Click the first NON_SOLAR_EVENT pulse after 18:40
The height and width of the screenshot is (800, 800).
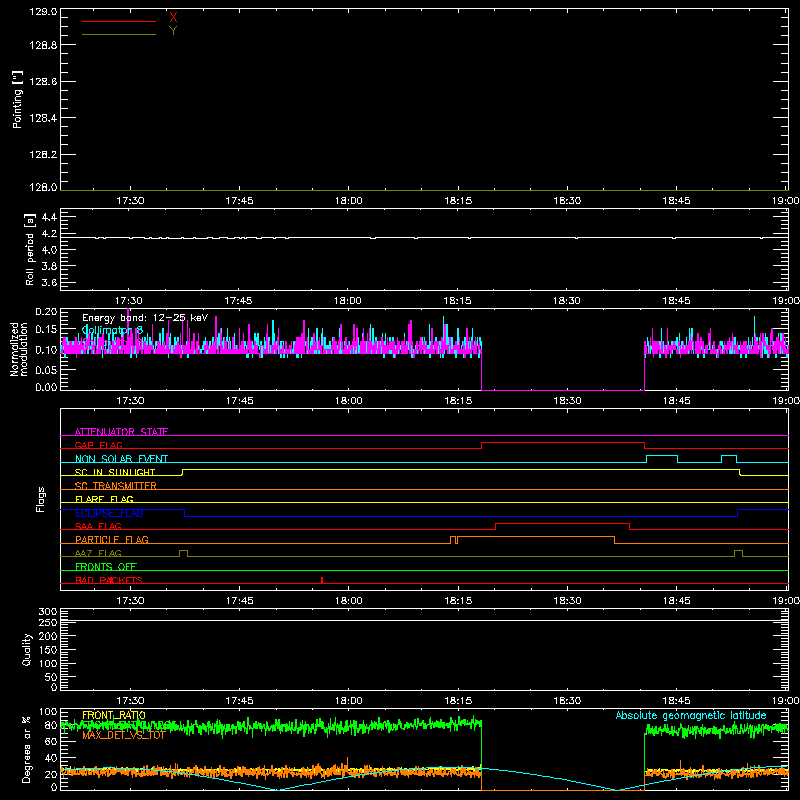click(x=662, y=456)
